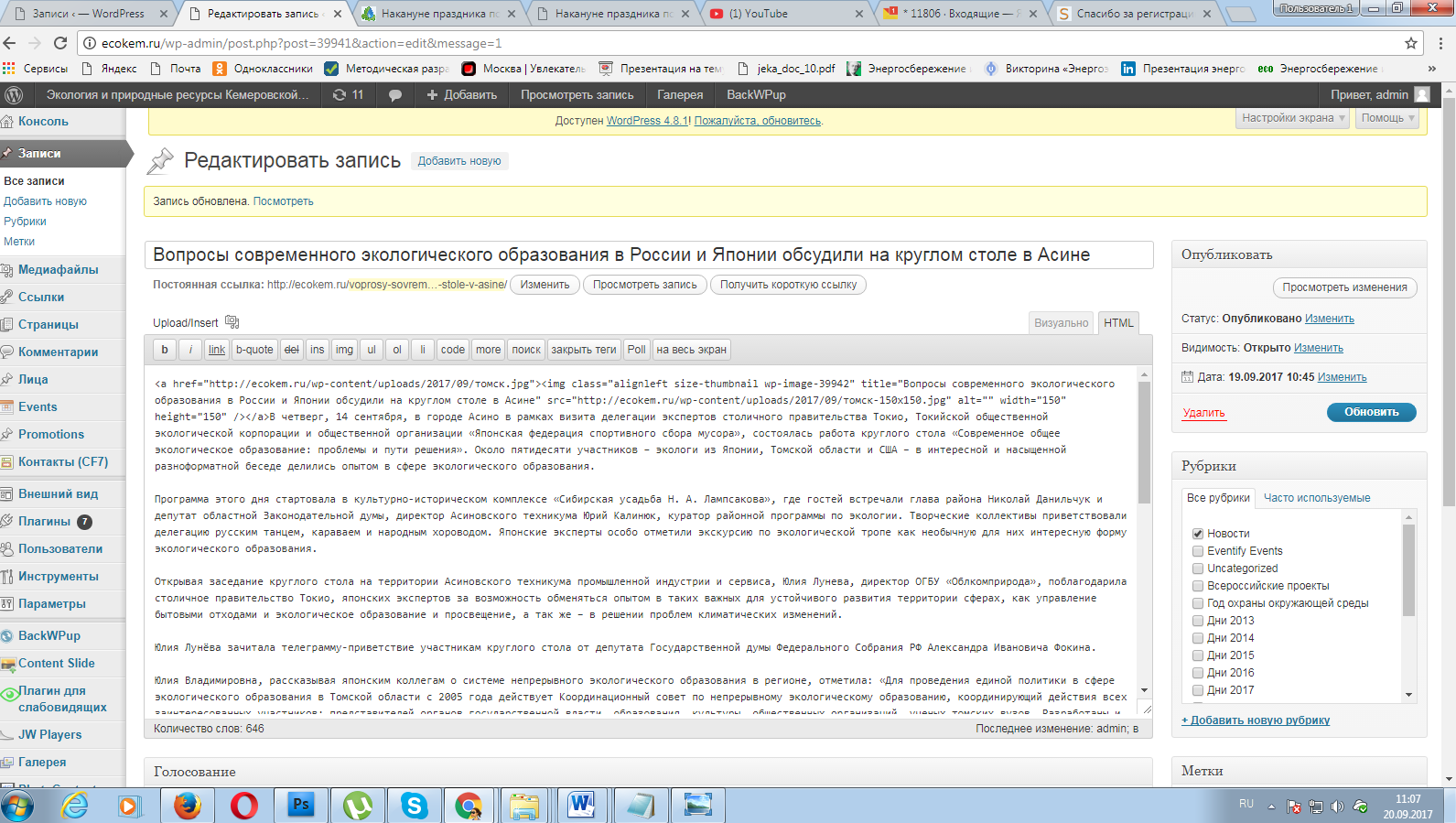Open the Привет, admin account menu
1456x823 pixels.
pyautogui.click(x=1380, y=94)
